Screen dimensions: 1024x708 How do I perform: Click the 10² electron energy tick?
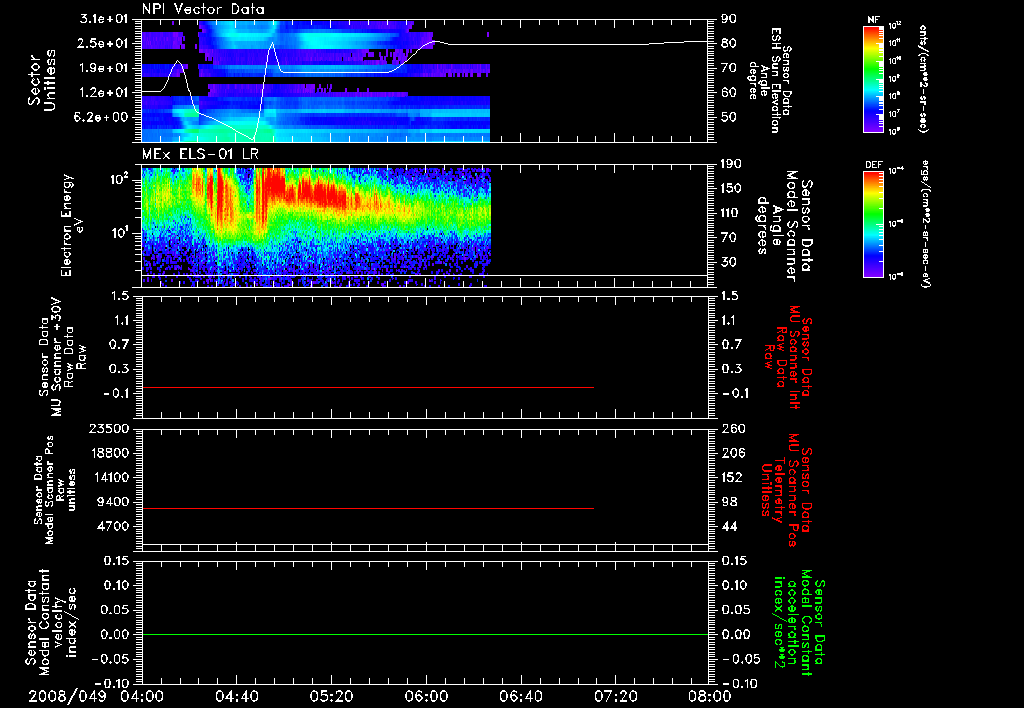(120, 179)
